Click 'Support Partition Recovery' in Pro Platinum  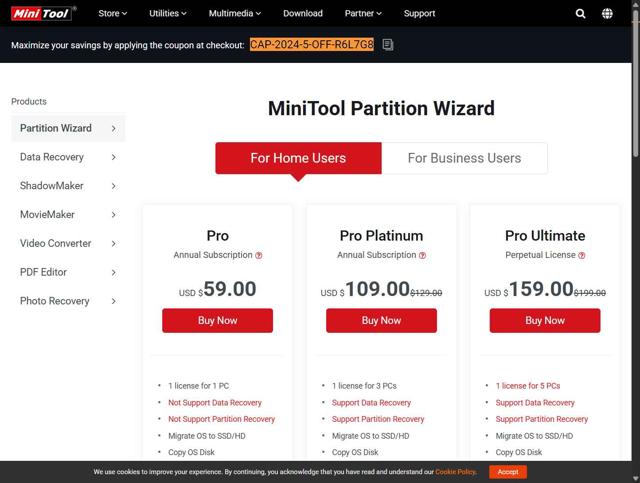click(x=378, y=419)
